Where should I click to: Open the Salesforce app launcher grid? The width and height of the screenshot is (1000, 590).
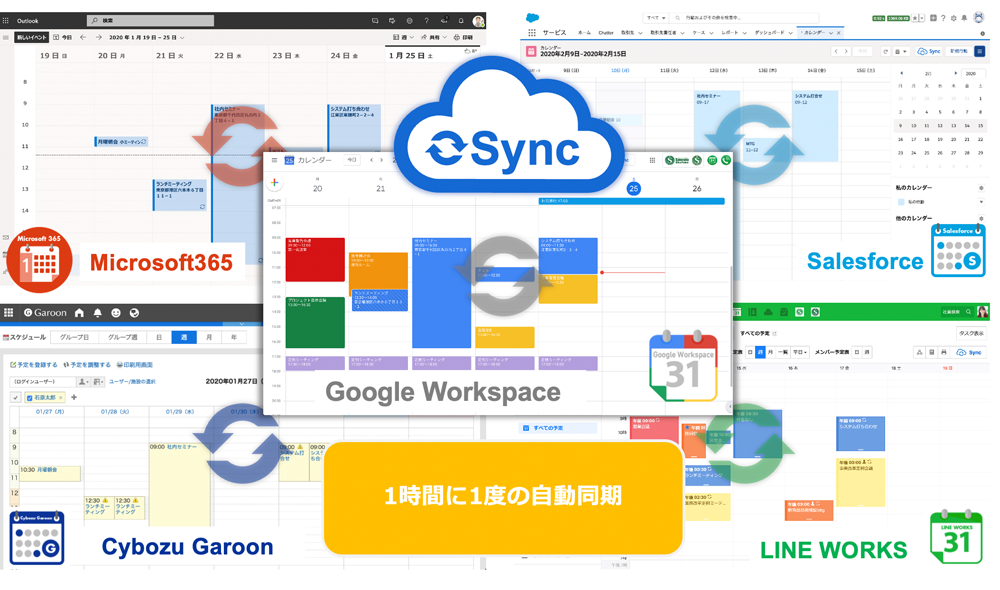[531, 33]
